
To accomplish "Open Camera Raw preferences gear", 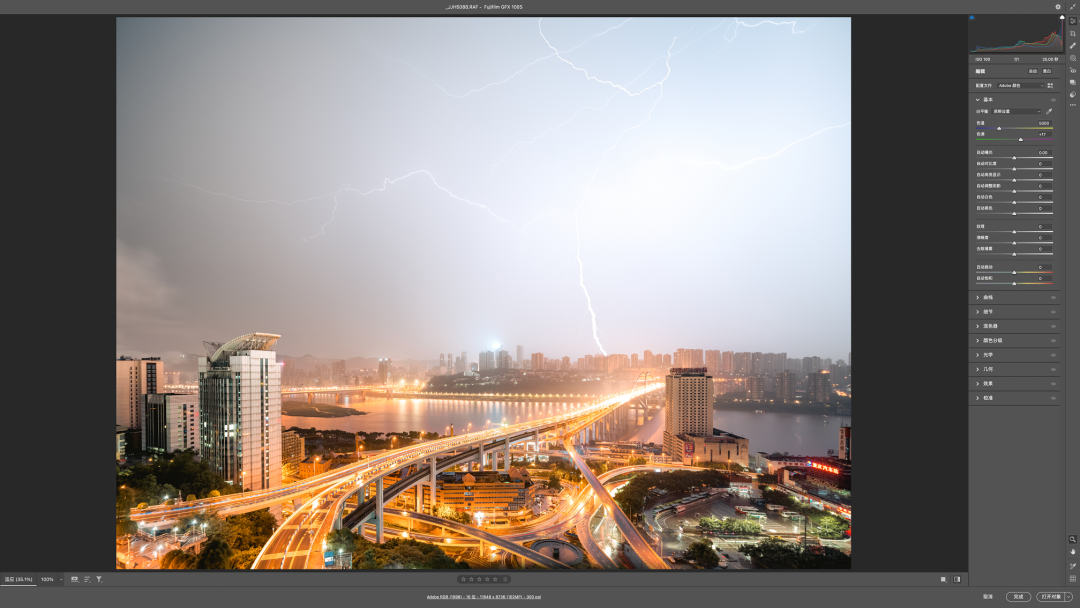I will tap(1058, 7).
